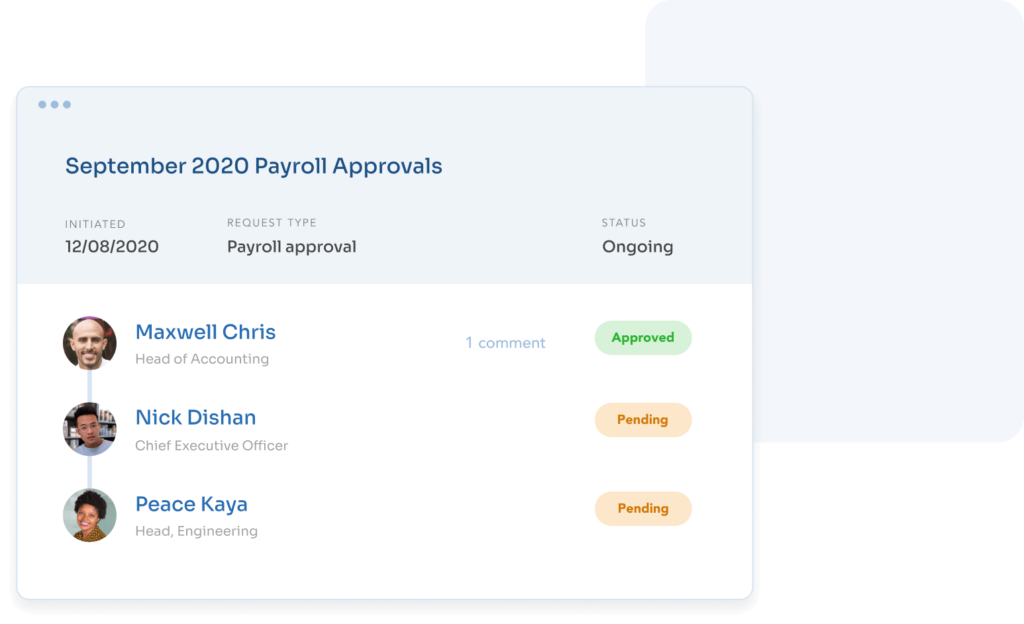Image resolution: width=1024 pixels, height=624 pixels.
Task: View the 1 comment link
Action: pos(505,343)
